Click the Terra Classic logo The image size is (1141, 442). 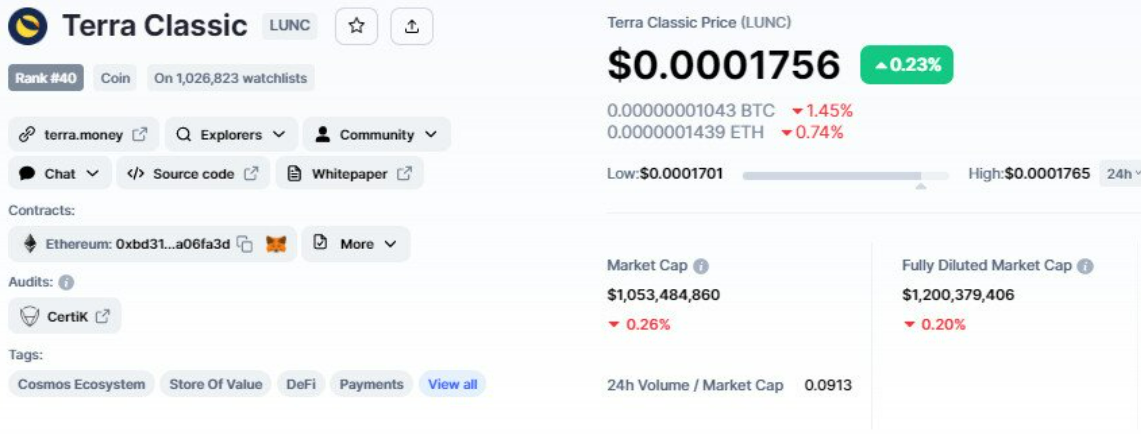click(28, 26)
